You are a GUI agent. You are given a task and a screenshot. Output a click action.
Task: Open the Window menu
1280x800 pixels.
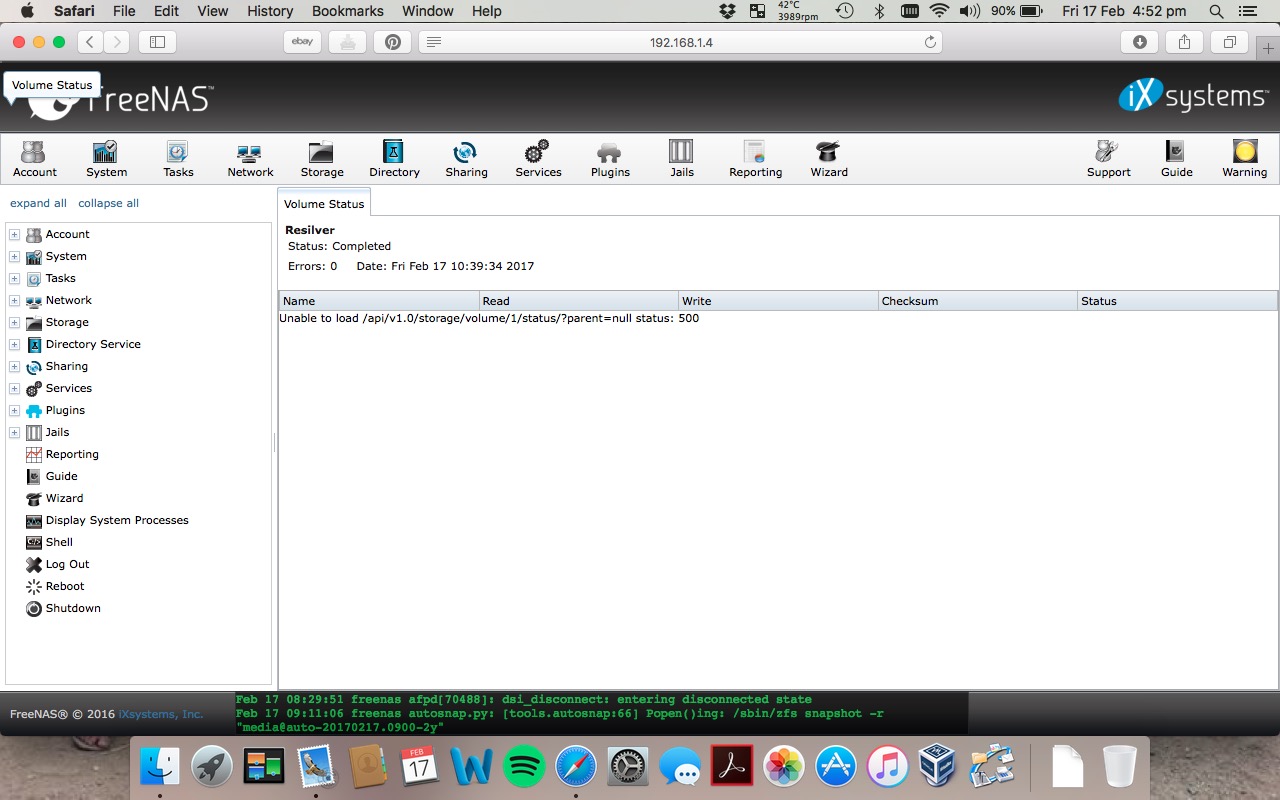coord(427,11)
